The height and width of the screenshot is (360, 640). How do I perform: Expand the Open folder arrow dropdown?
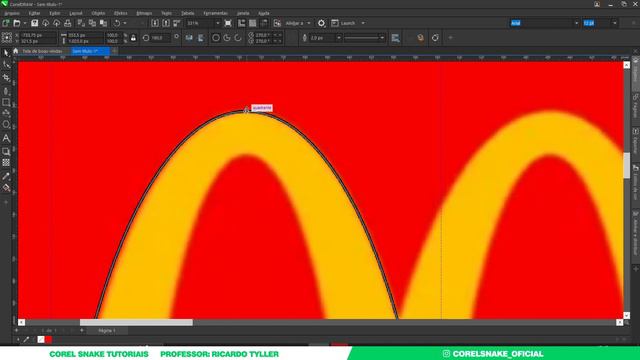click(x=25, y=23)
